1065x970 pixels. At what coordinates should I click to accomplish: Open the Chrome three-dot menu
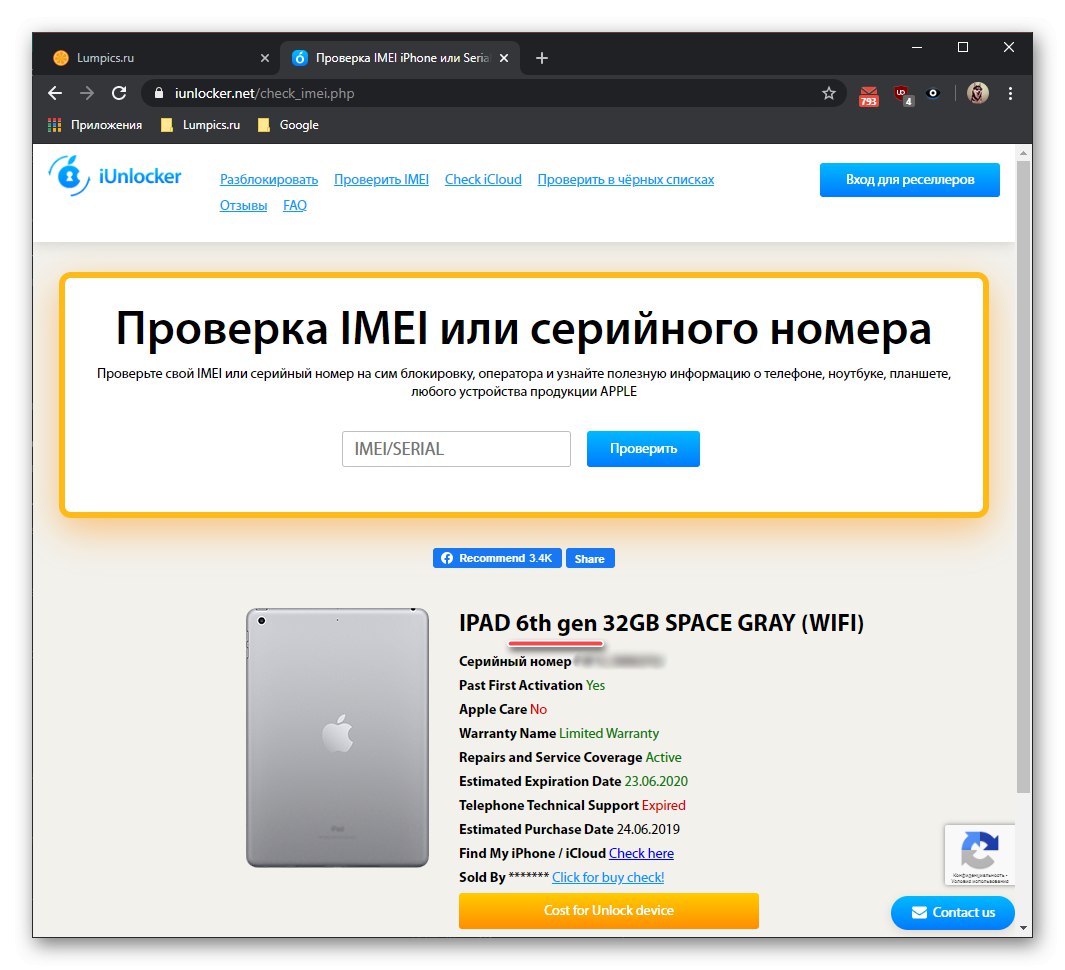click(1010, 94)
